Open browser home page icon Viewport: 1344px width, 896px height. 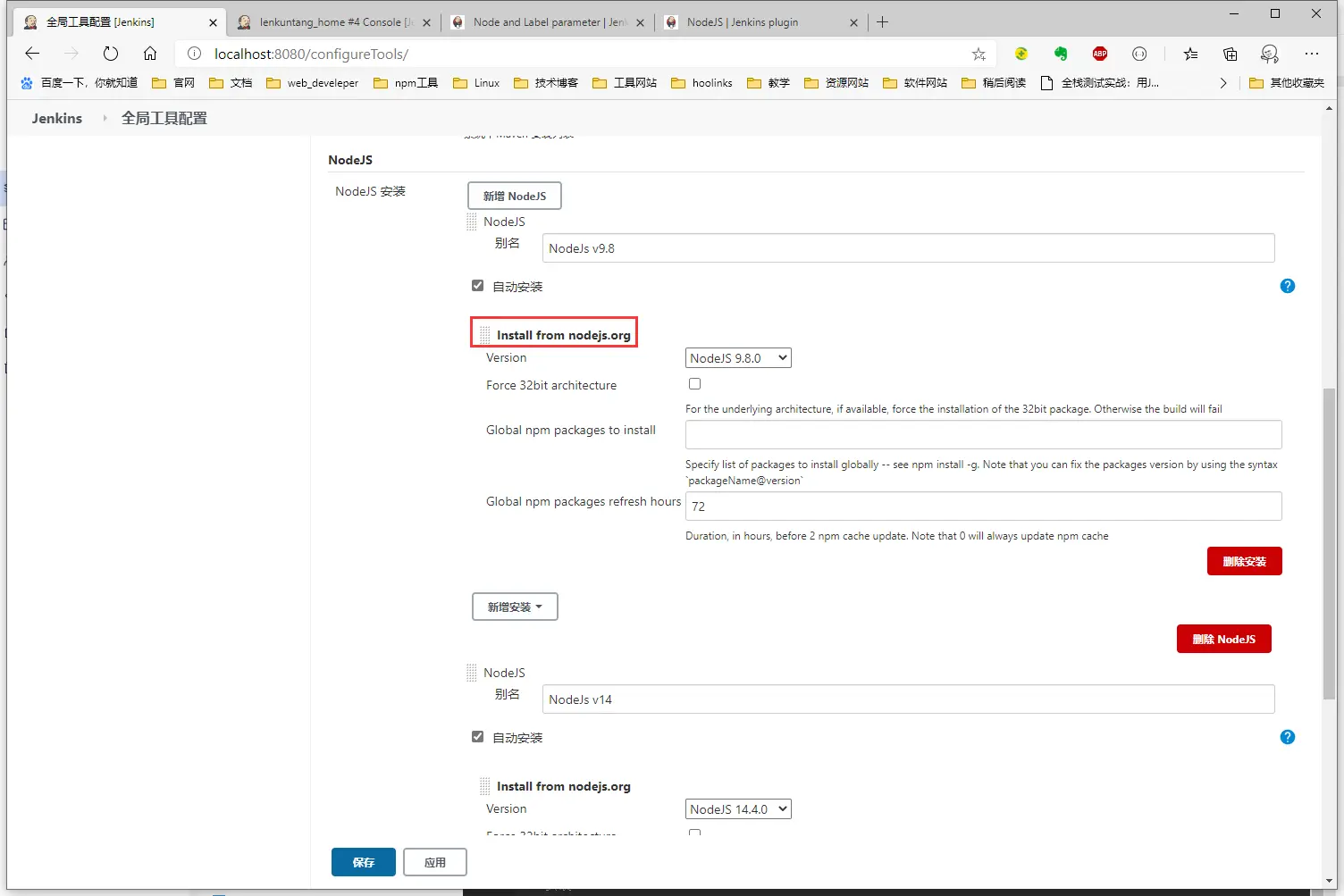150,54
